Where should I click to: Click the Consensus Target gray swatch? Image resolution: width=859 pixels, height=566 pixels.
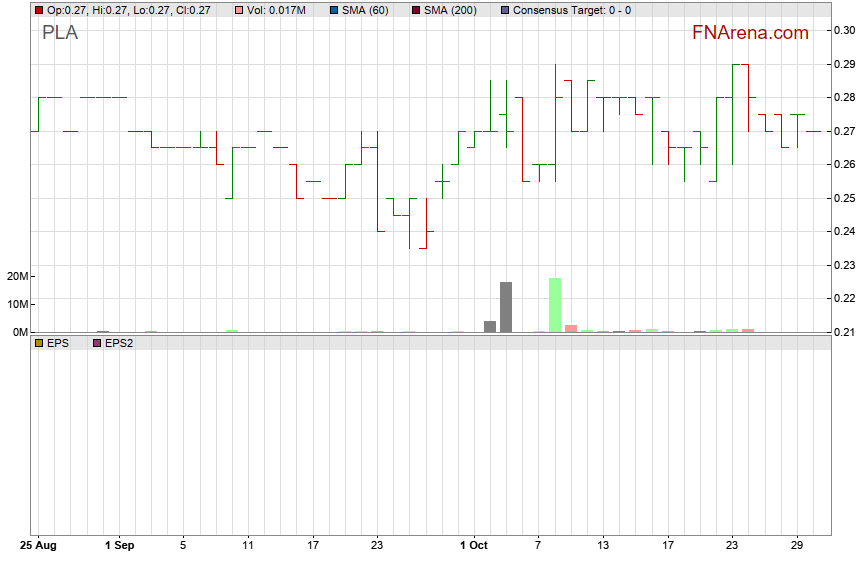coord(505,10)
